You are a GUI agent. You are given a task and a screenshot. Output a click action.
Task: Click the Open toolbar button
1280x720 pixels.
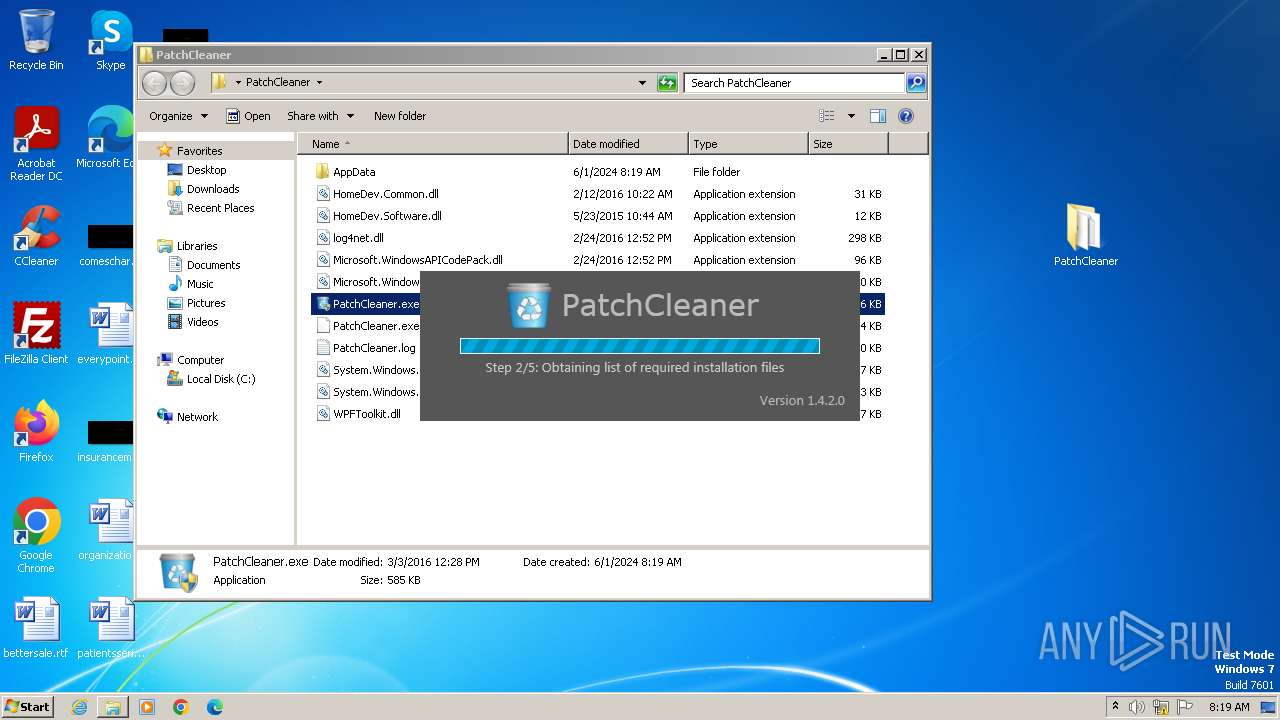point(248,116)
